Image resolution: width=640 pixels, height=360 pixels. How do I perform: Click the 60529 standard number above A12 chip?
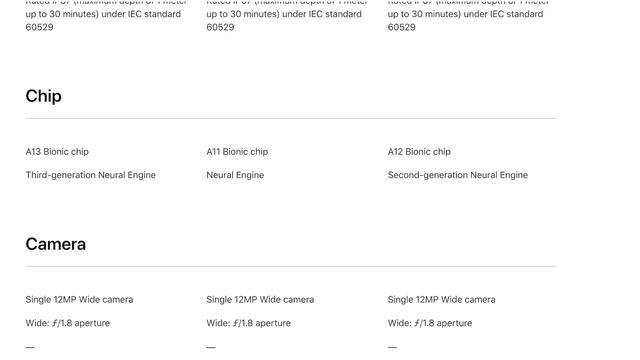tap(402, 27)
